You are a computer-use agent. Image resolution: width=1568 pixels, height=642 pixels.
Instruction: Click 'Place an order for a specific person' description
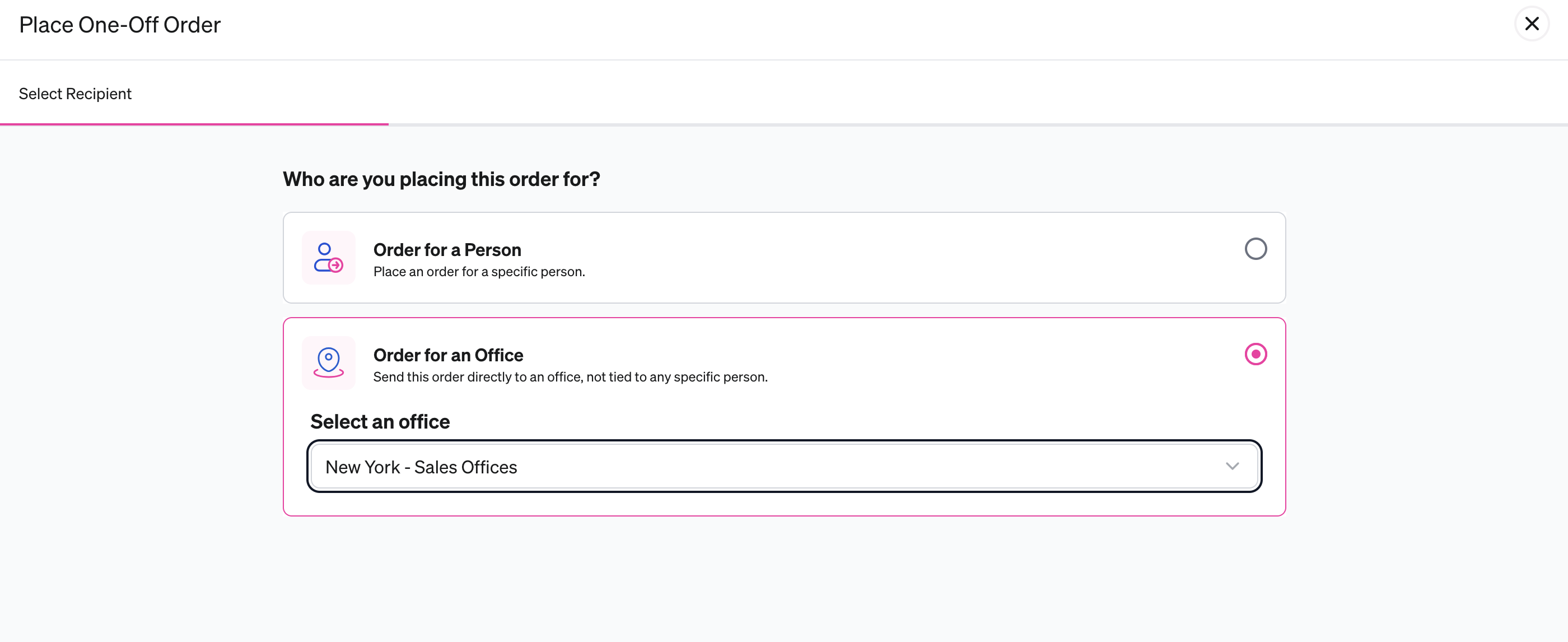point(479,272)
